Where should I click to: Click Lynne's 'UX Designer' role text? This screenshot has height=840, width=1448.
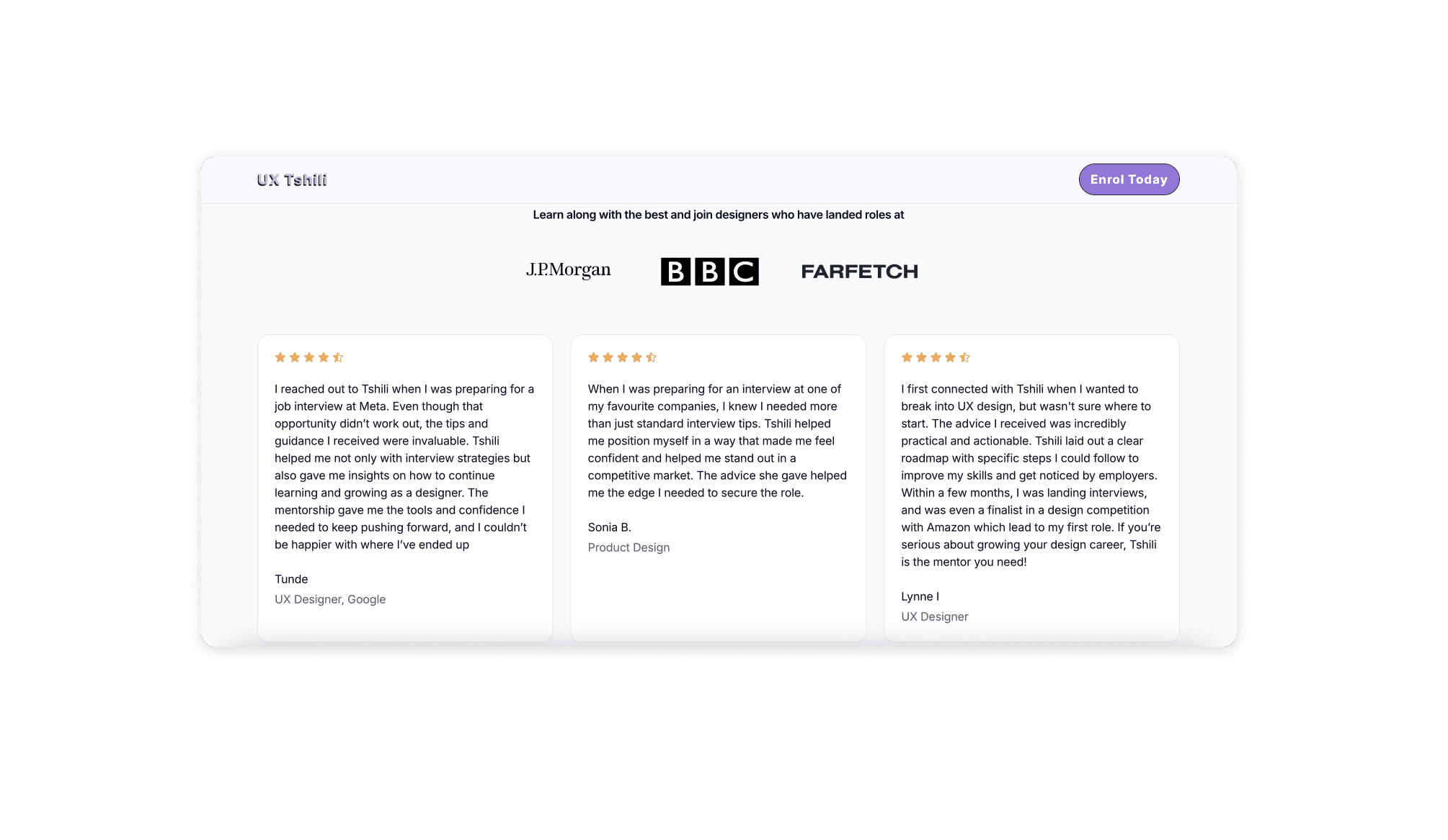(935, 617)
